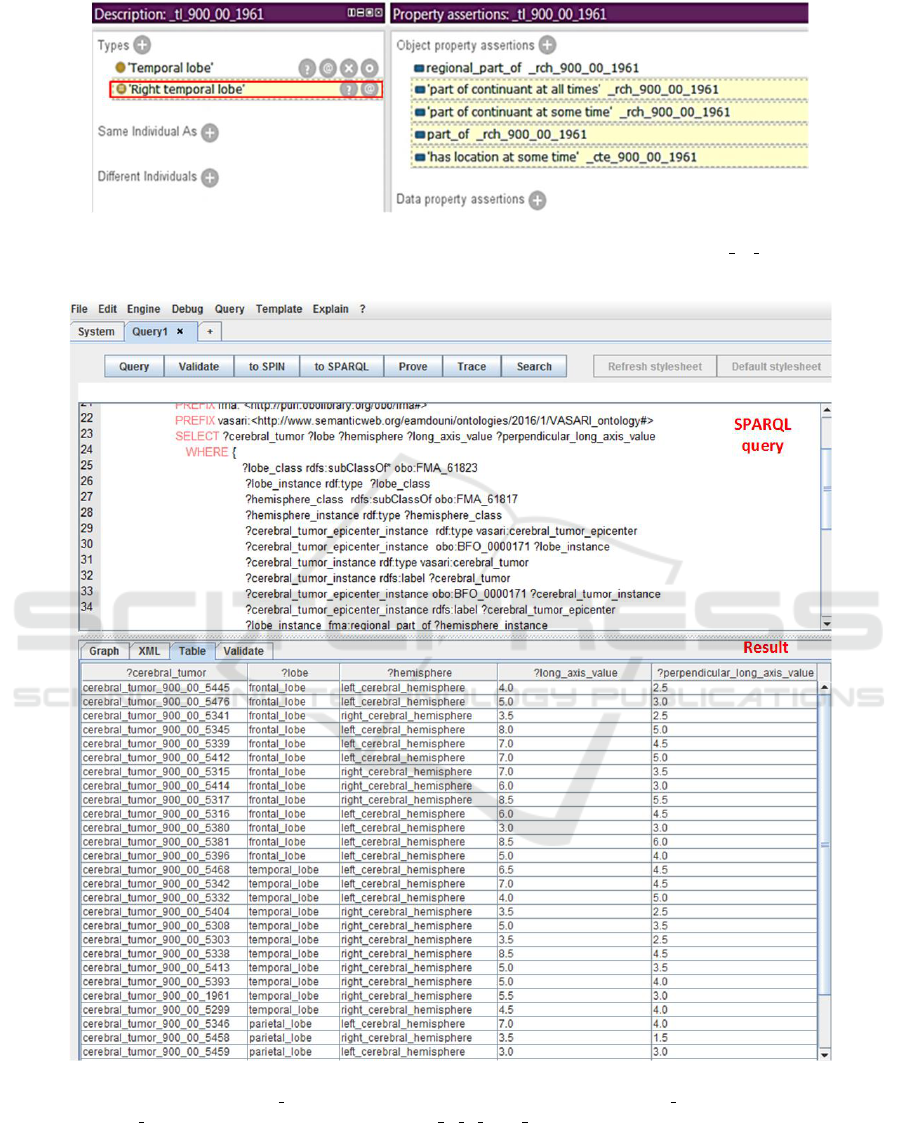Add a data property assertion with plus icon
This screenshot has height=1123, width=901.
(537, 200)
